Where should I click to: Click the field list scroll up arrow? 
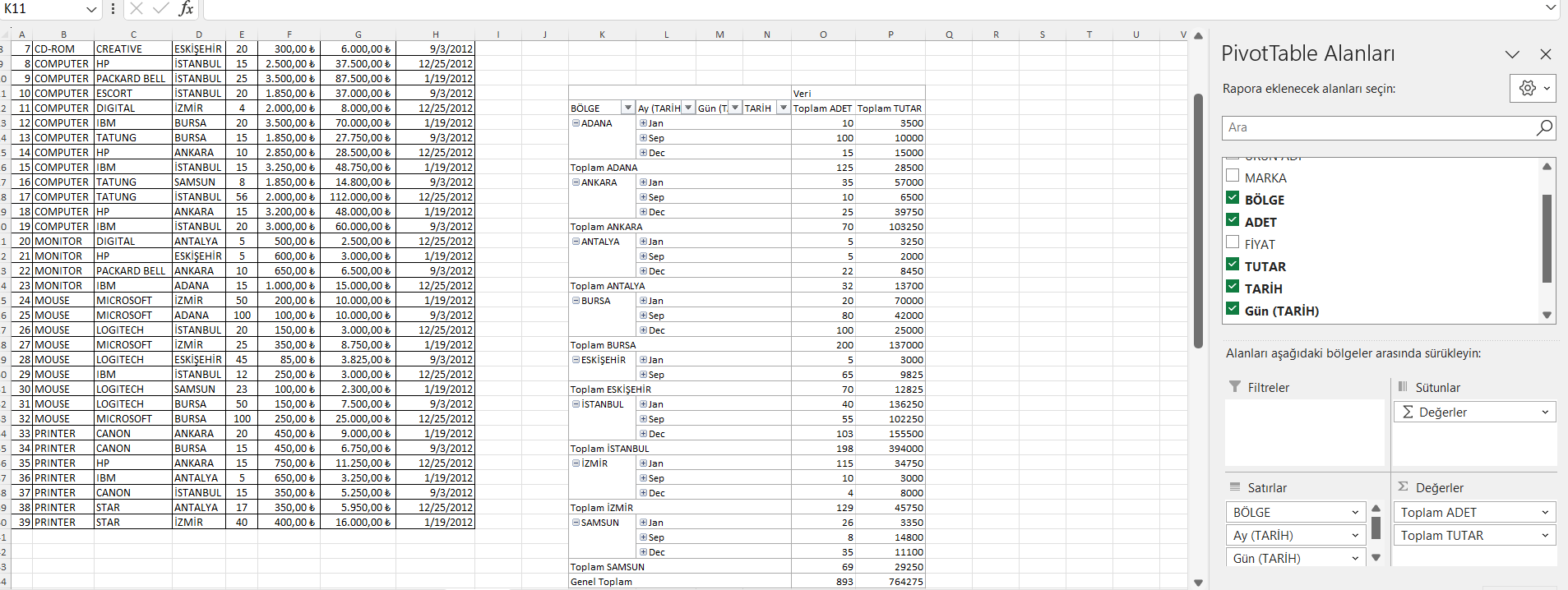tap(1547, 166)
